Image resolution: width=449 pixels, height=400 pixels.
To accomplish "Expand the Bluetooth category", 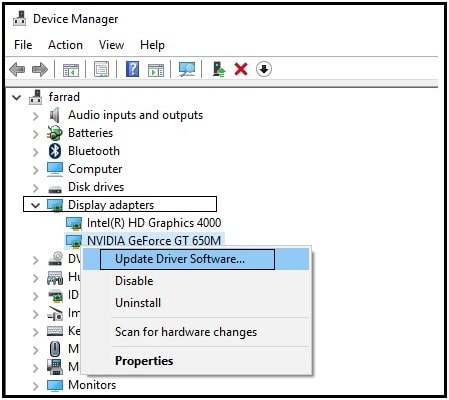I will pos(35,152).
